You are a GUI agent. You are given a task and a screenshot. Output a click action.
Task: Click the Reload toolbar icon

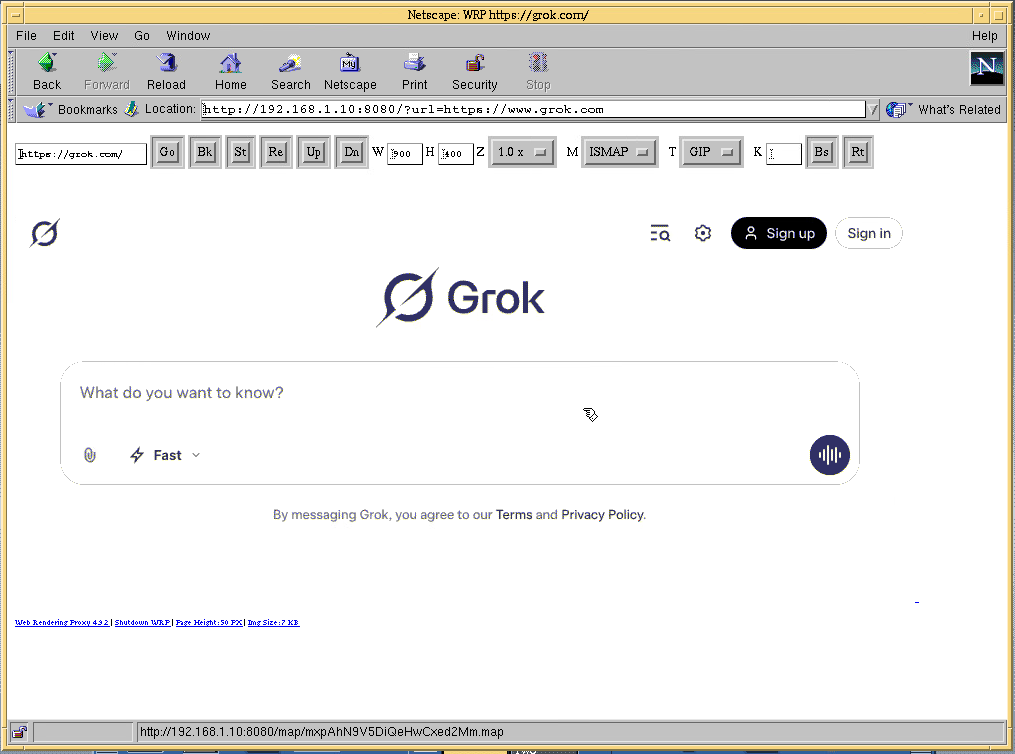click(x=166, y=65)
